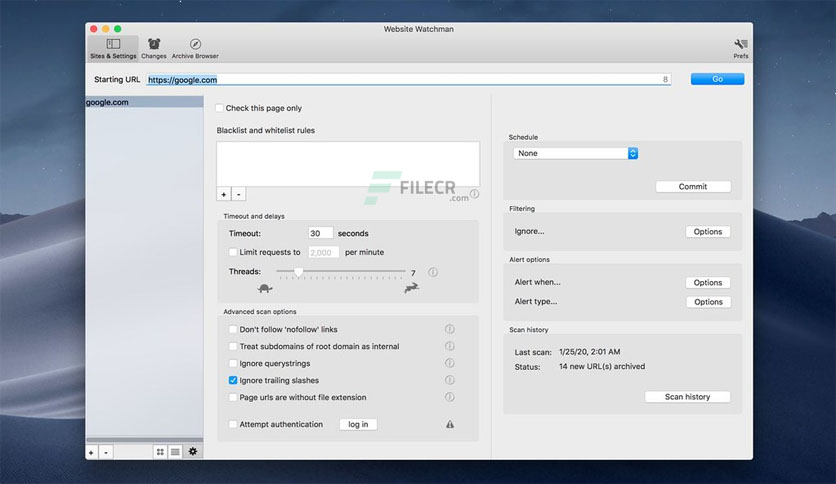The image size is (836, 484).
Task: Add a new site with sidebar plus
Action: (91, 452)
